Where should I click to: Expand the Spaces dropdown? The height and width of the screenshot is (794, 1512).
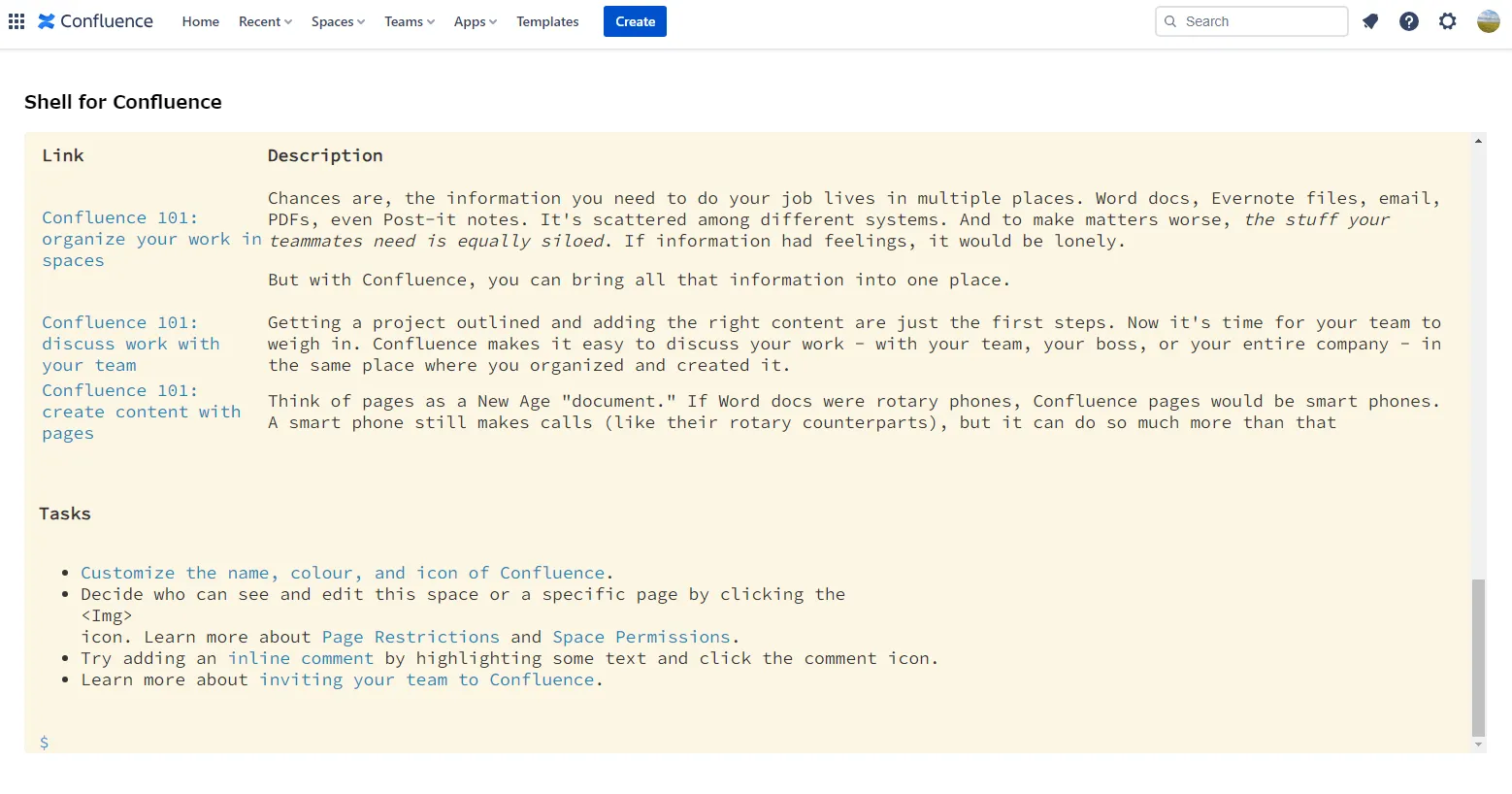(338, 21)
